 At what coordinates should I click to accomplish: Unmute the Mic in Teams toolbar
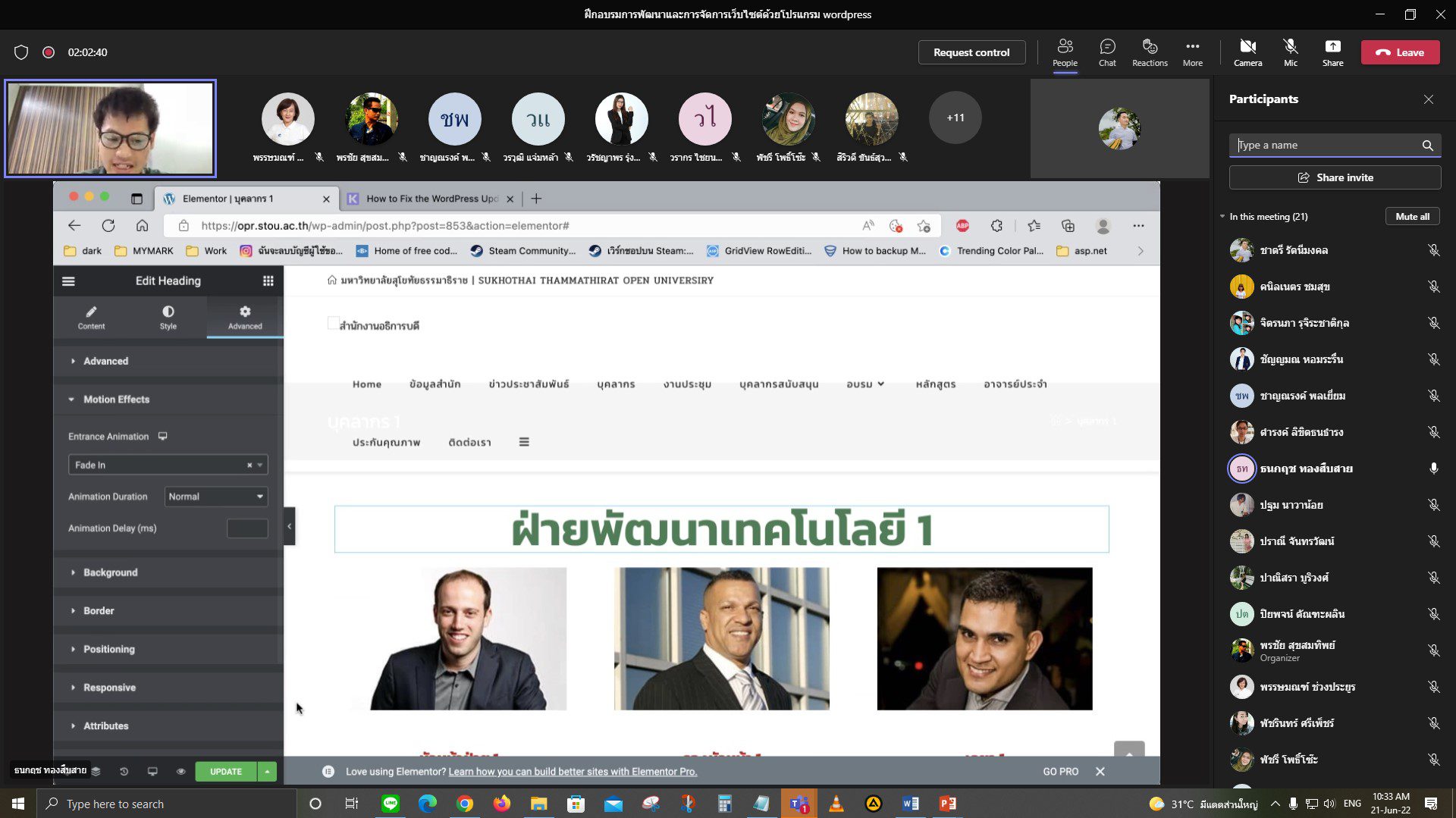[1290, 52]
